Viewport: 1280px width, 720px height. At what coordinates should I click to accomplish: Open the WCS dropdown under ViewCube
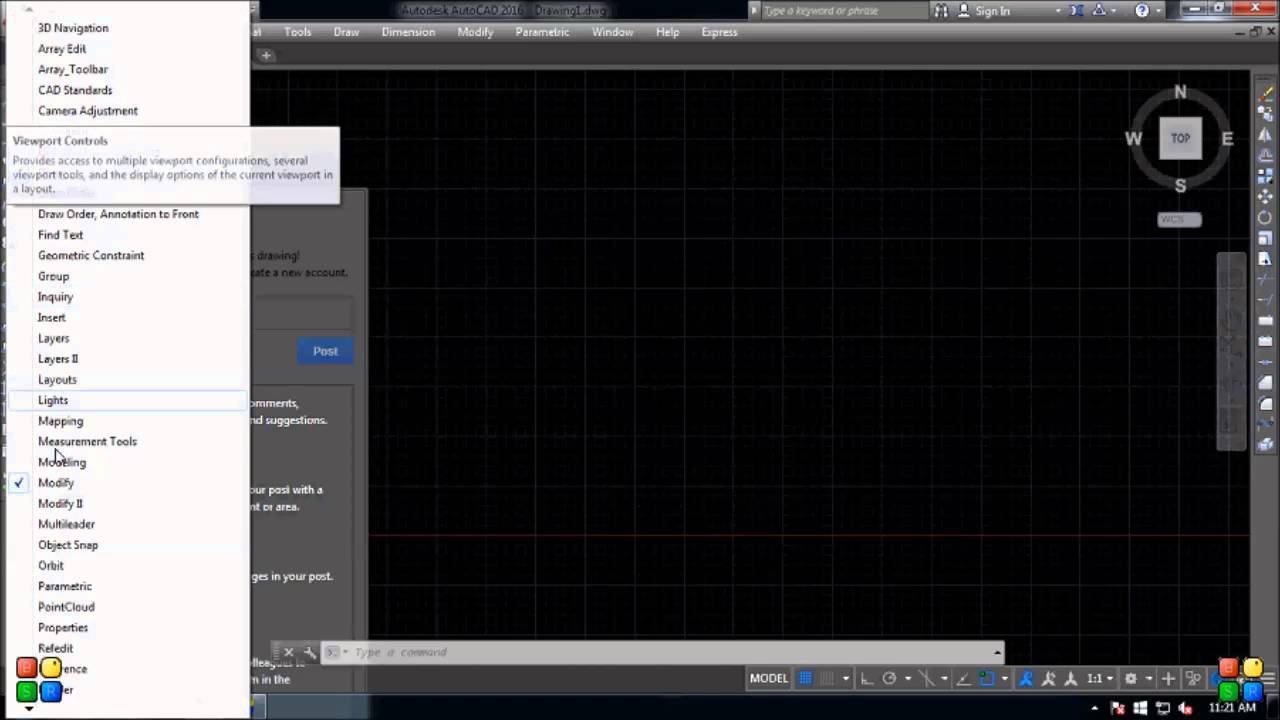[1180, 219]
